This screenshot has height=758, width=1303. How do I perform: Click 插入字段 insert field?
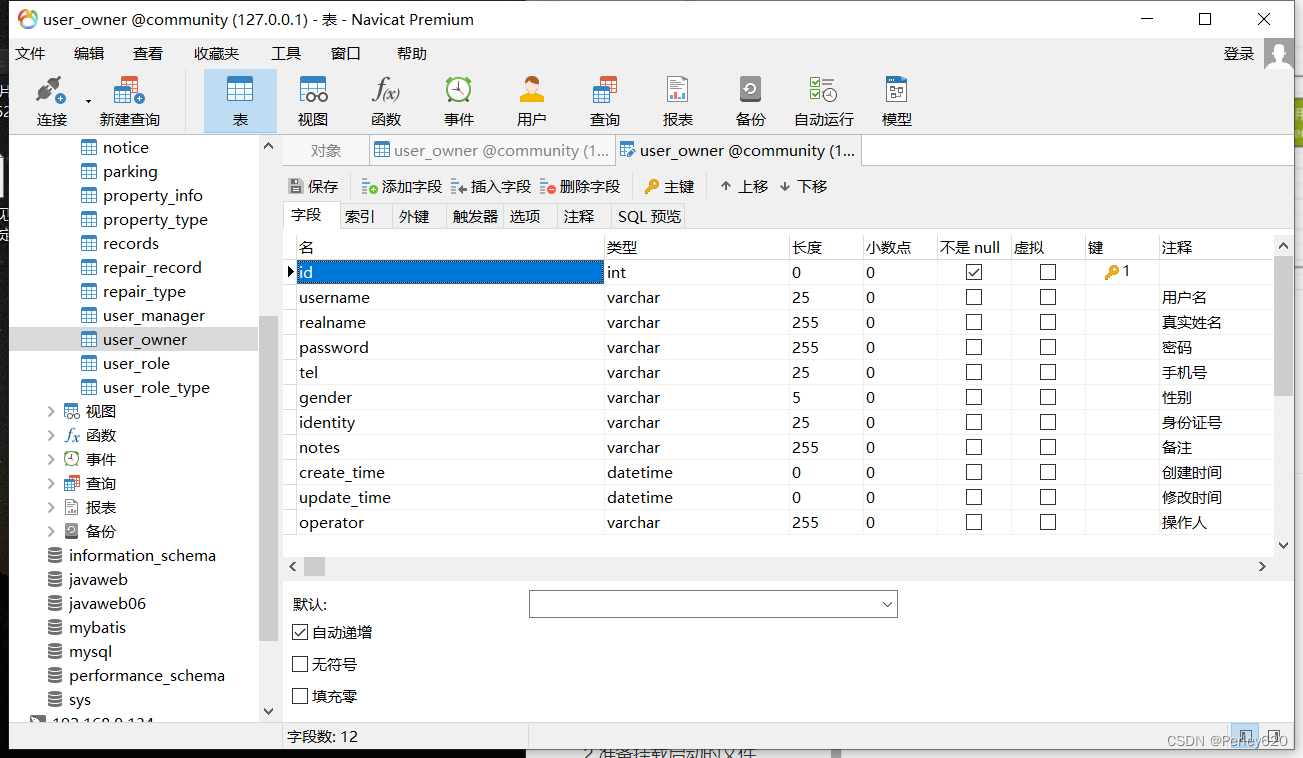[x=490, y=186]
